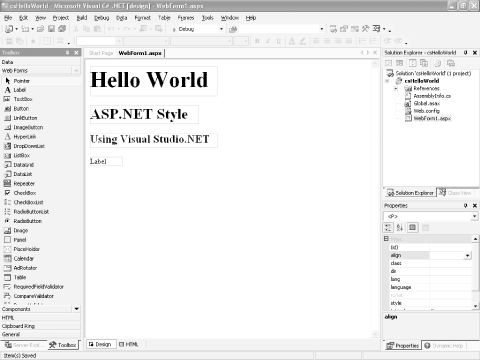The width and height of the screenshot is (481, 360).
Task: Click the Hello World heading in designer
Action: (x=149, y=80)
